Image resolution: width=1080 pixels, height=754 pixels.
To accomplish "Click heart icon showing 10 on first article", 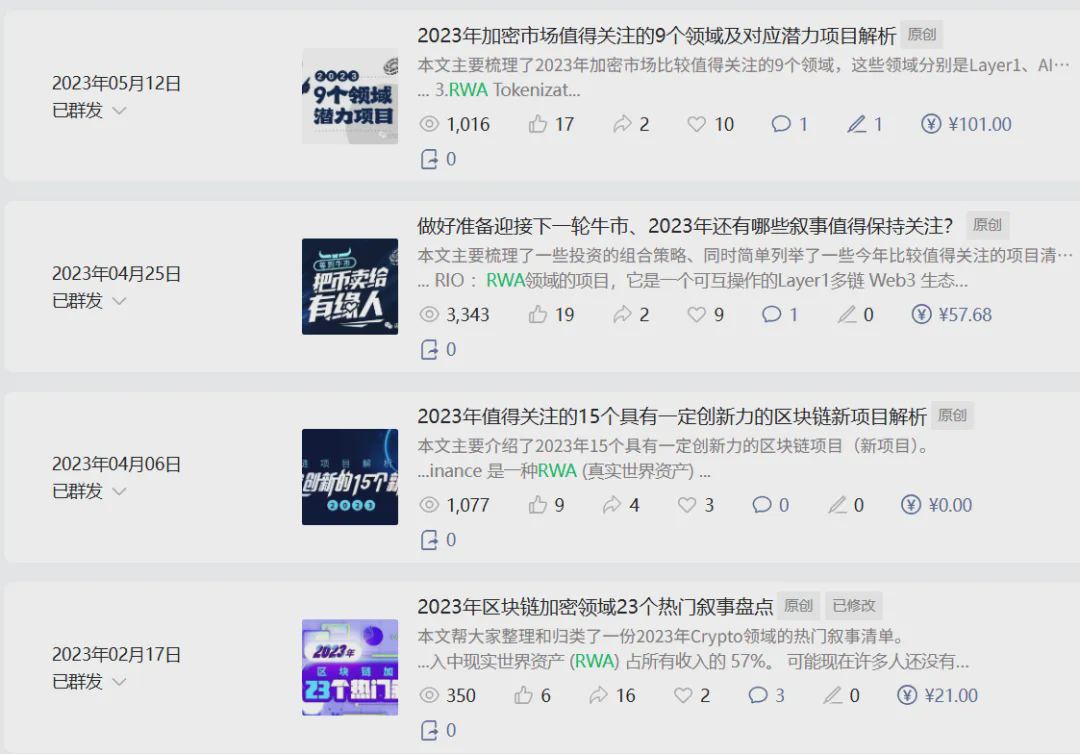I will point(696,124).
